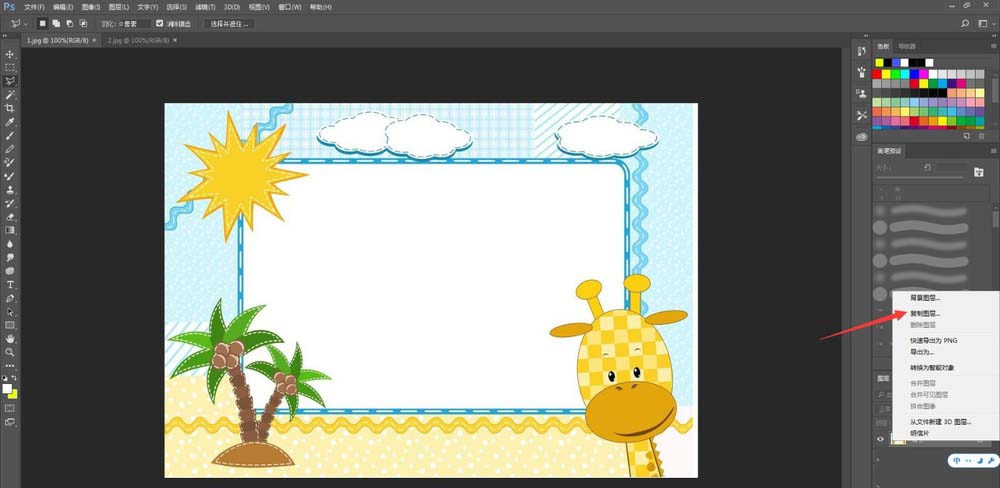Select the Rectangular Marquee tool

[x=10, y=68]
